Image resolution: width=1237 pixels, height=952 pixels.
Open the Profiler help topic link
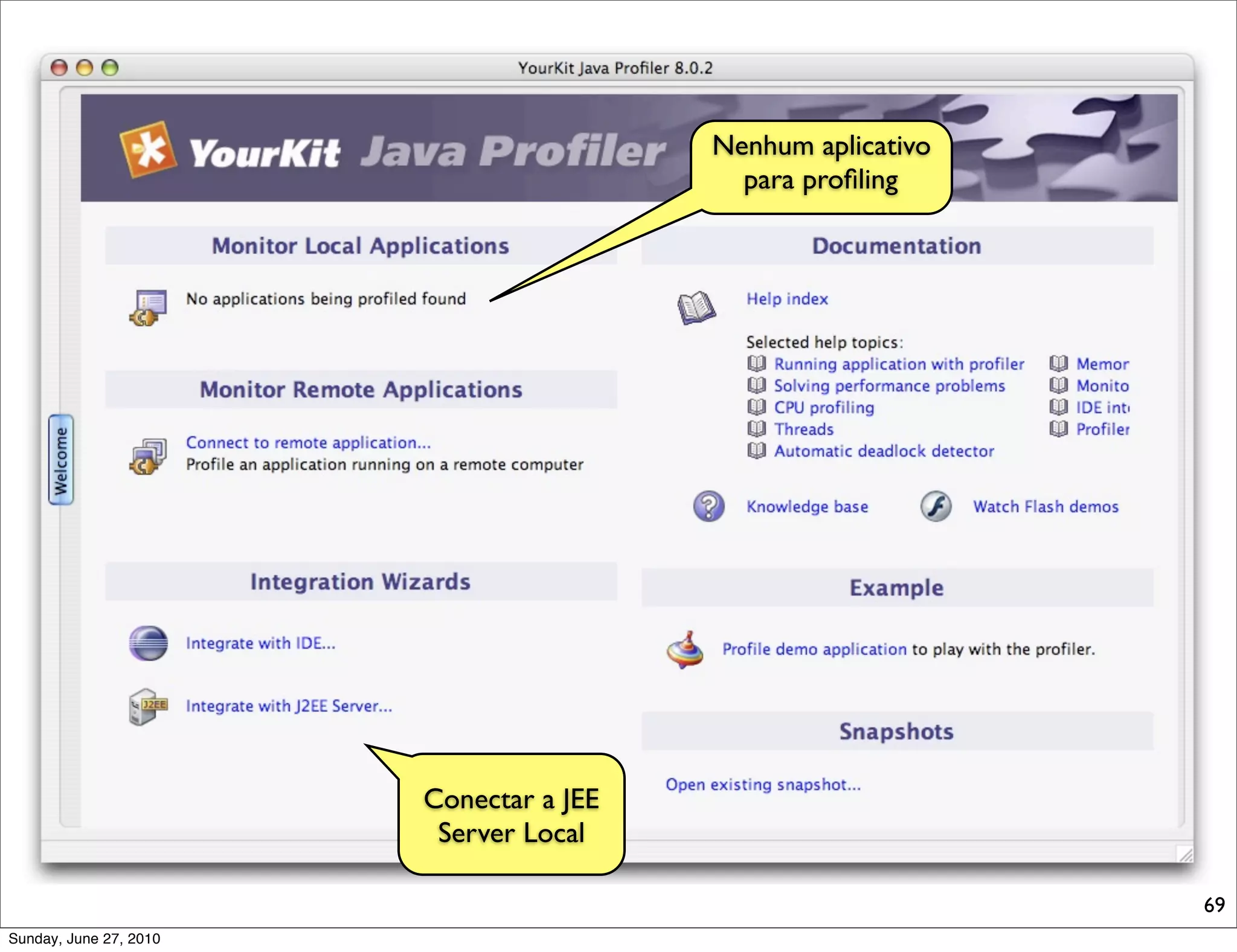coord(1103,429)
